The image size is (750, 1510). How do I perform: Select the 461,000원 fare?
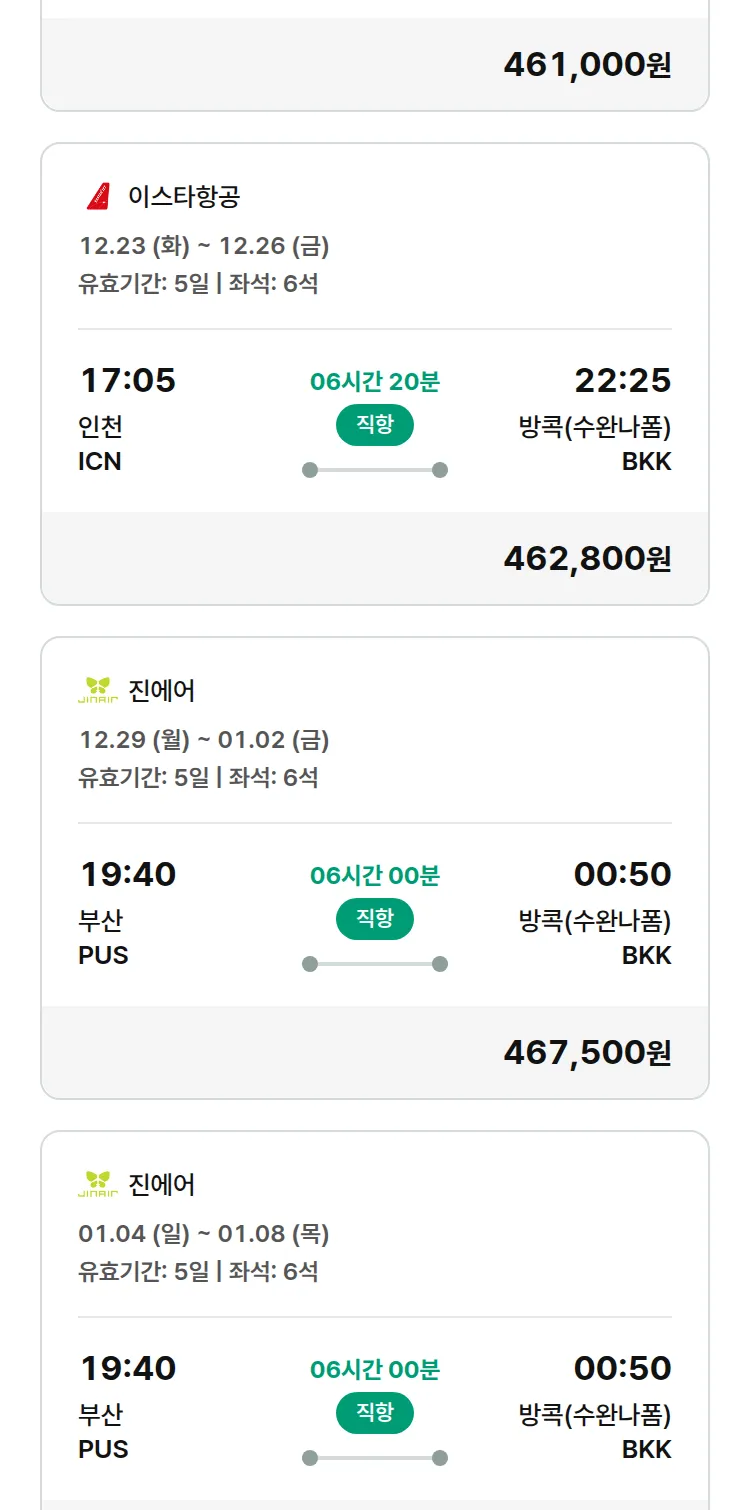[587, 65]
